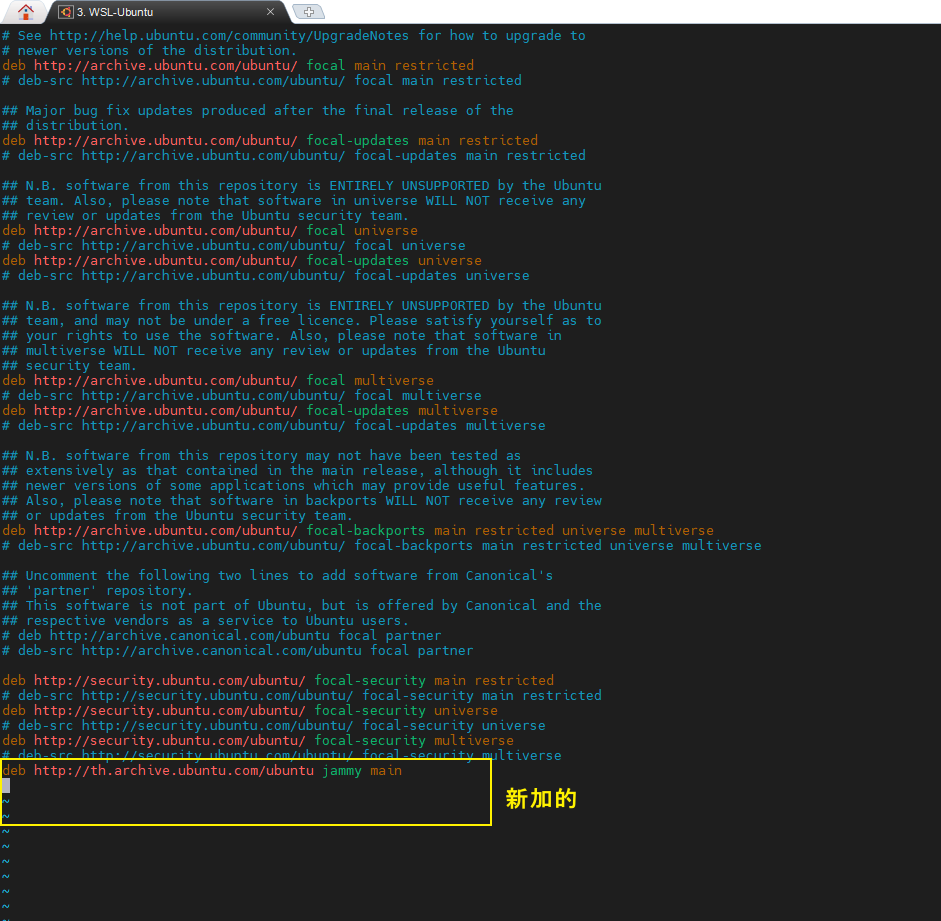Close the WSL-Ubuntu tab
941x921 pixels.
click(270, 12)
